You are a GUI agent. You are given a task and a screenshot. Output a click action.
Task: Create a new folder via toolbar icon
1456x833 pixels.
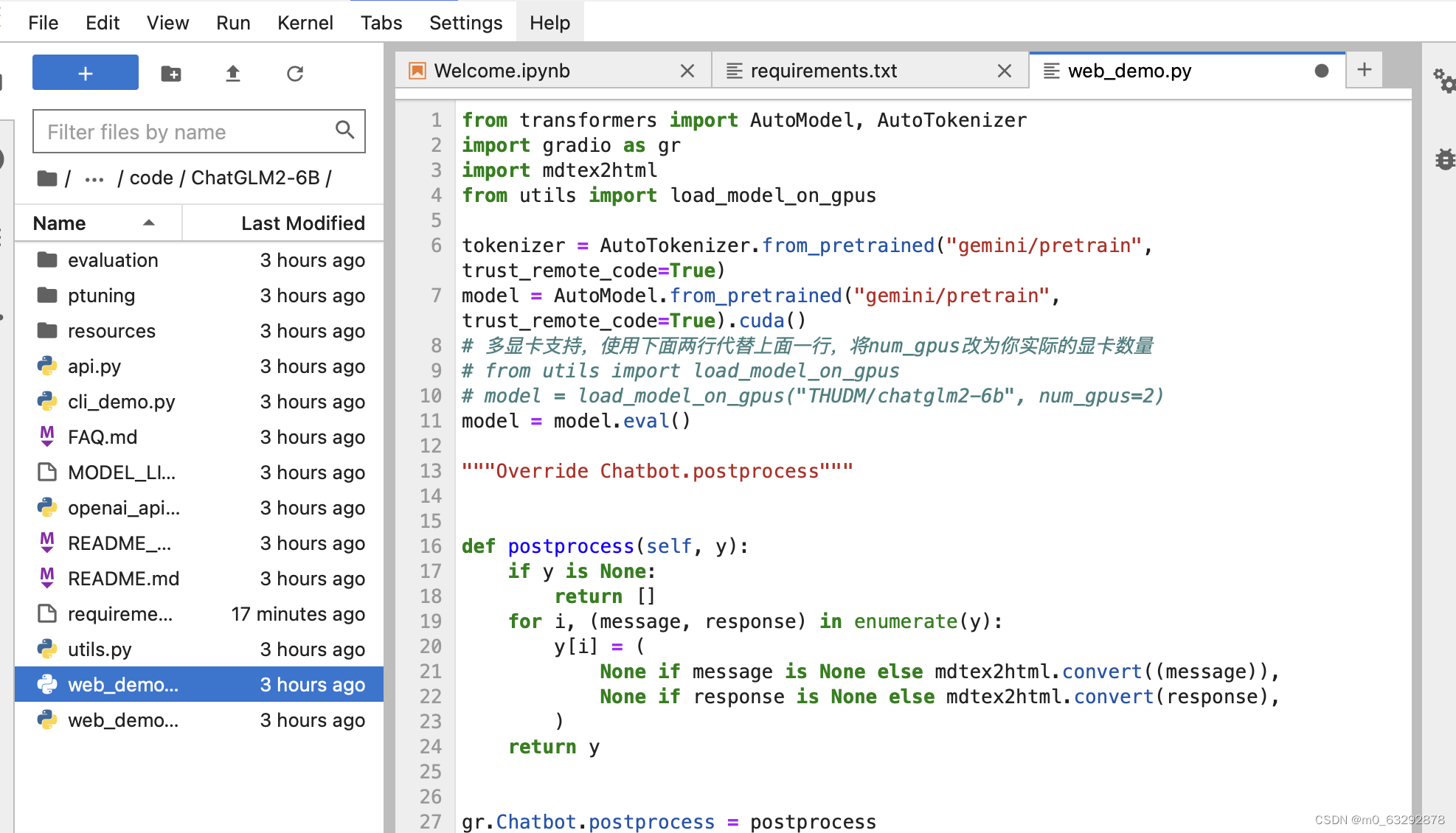click(171, 73)
